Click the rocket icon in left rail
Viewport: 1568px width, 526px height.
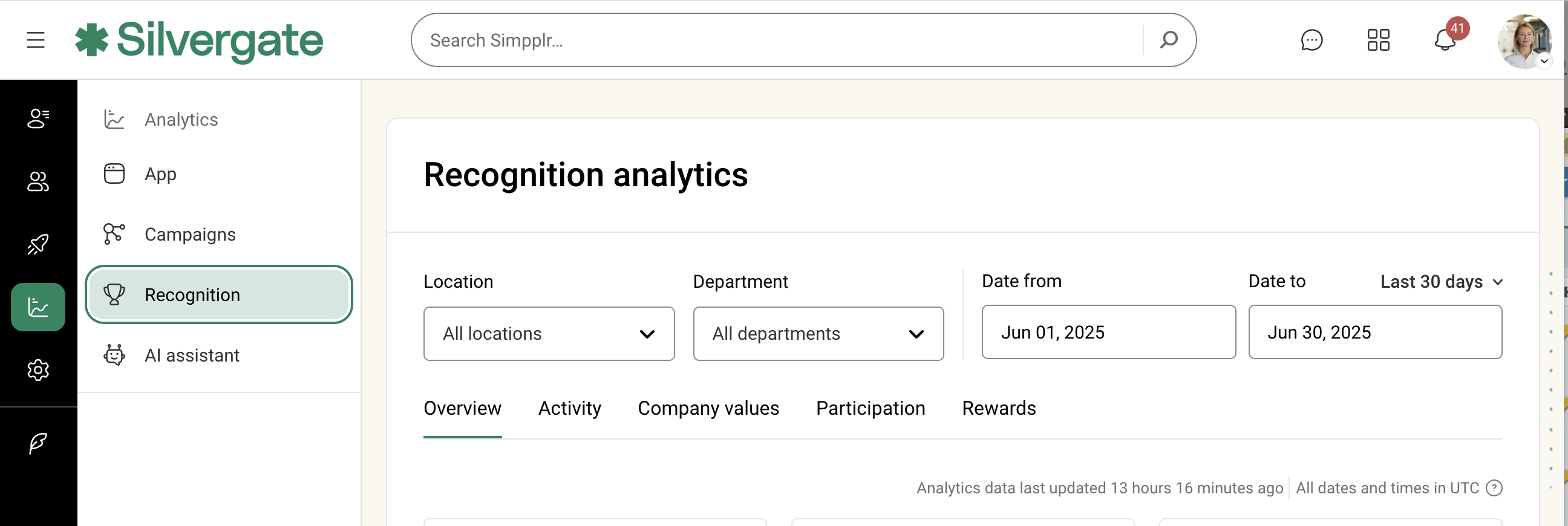(38, 244)
